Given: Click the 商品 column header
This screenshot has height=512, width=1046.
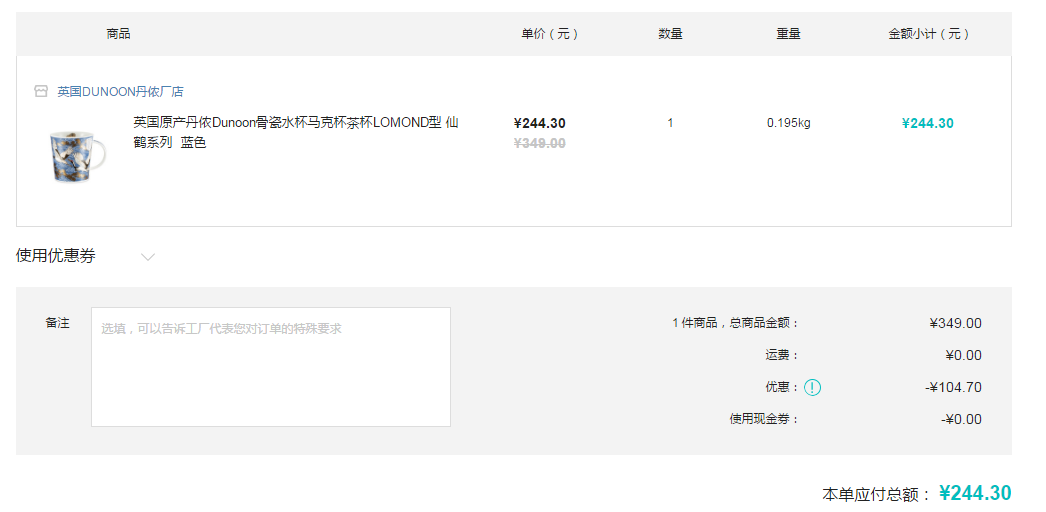Looking at the screenshot, I should click(x=118, y=34).
